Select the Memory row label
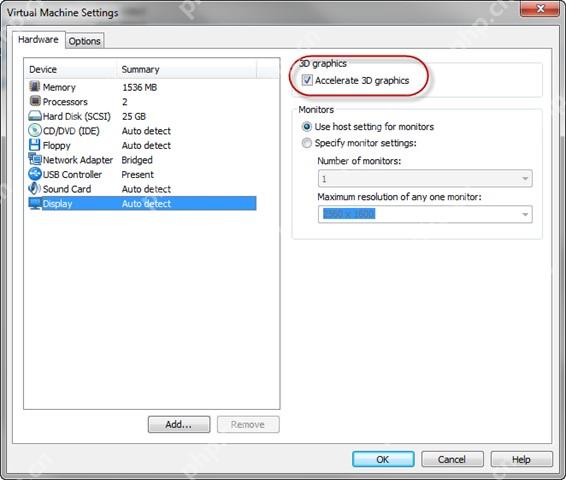The width and height of the screenshot is (566, 480). pyautogui.click(x=59, y=87)
